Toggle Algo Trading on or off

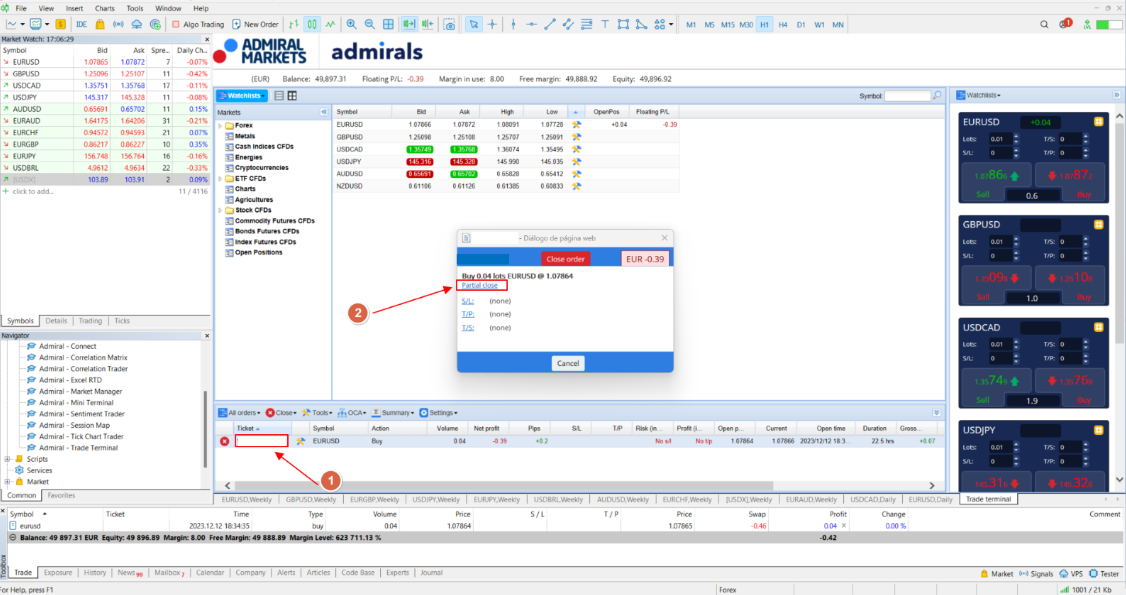point(198,24)
